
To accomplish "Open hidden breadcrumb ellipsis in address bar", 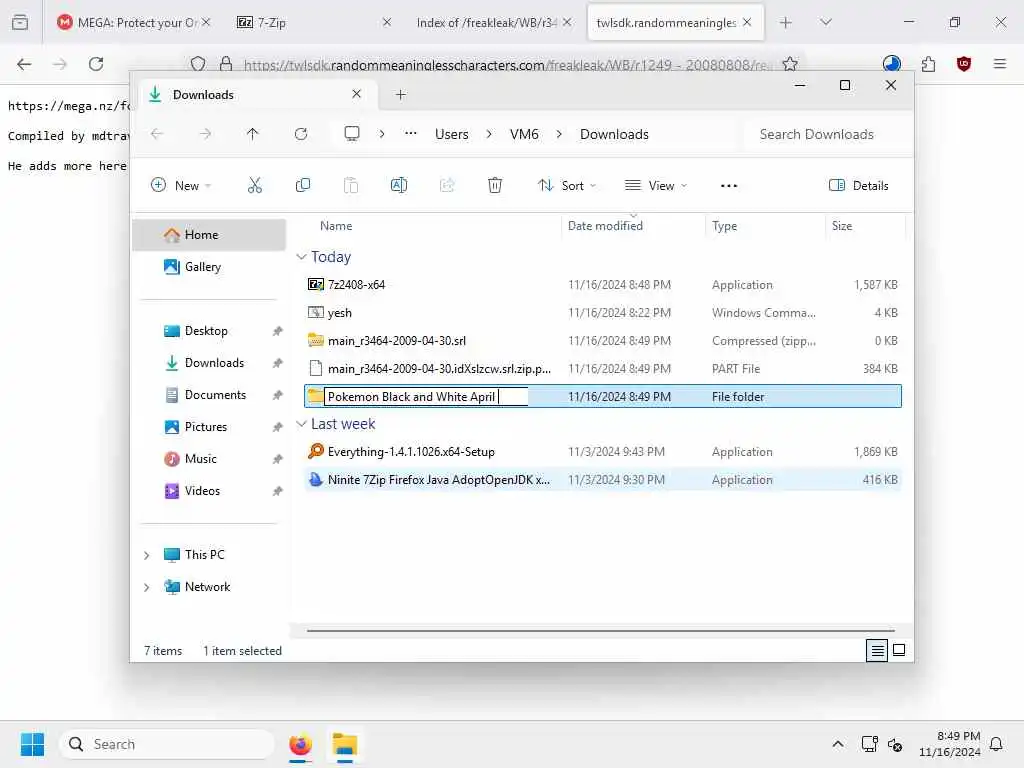I will 411,134.
